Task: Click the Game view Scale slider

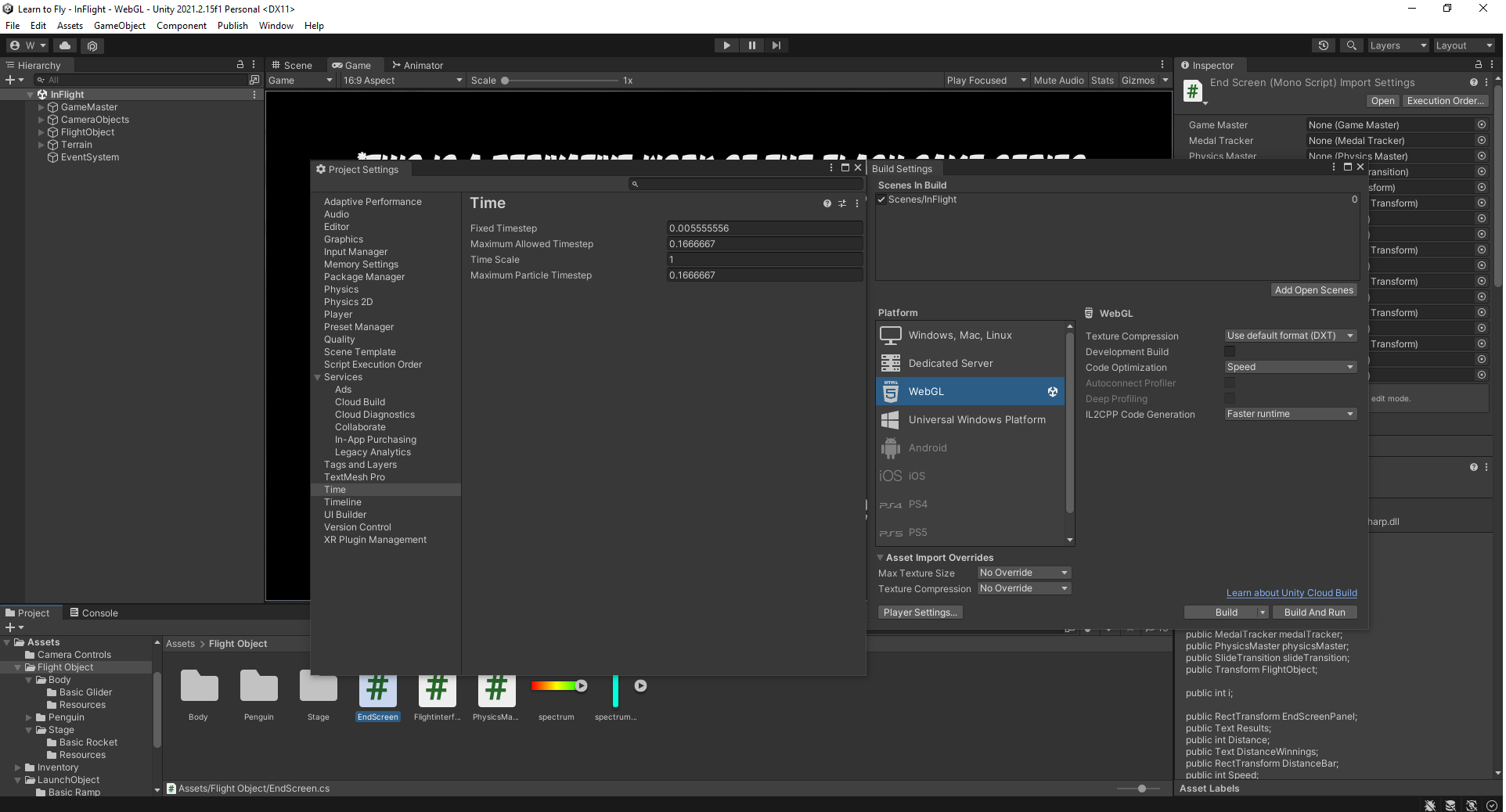Action: pos(560,81)
